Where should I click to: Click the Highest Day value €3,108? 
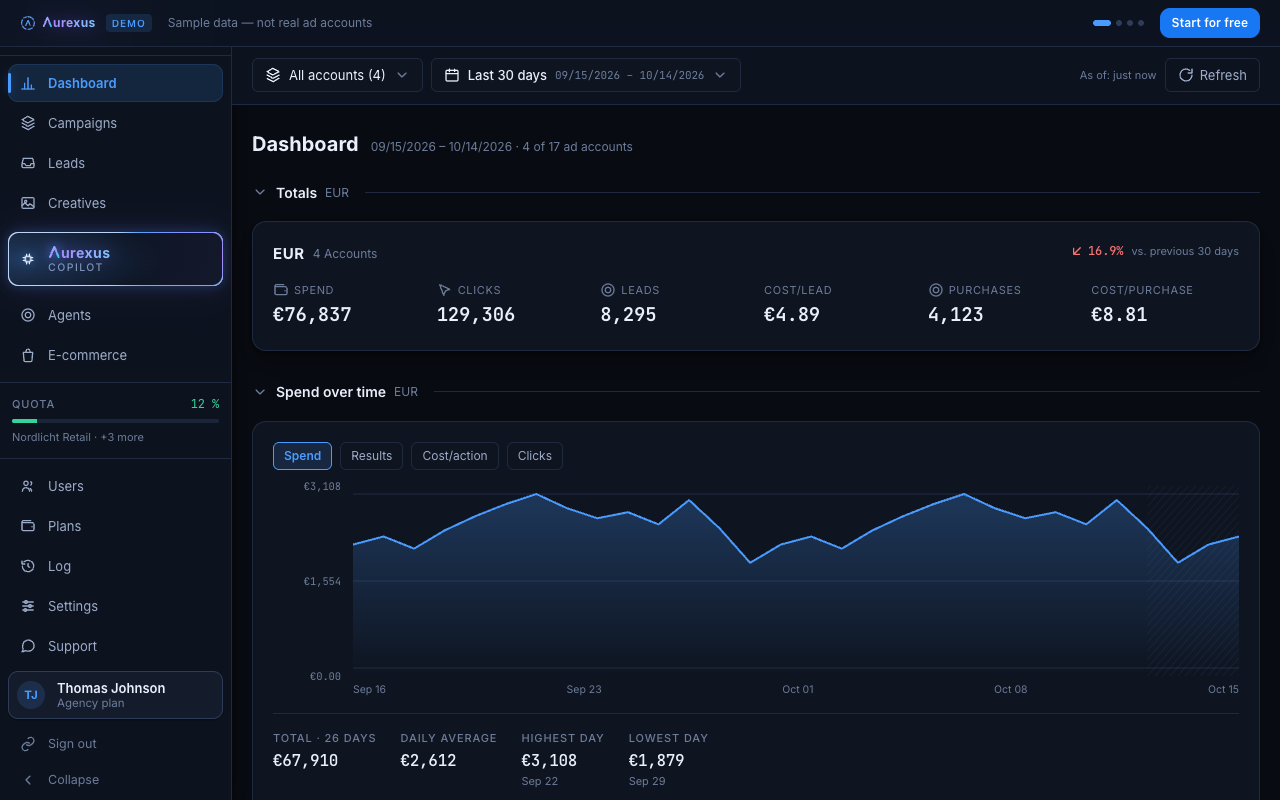click(x=549, y=761)
